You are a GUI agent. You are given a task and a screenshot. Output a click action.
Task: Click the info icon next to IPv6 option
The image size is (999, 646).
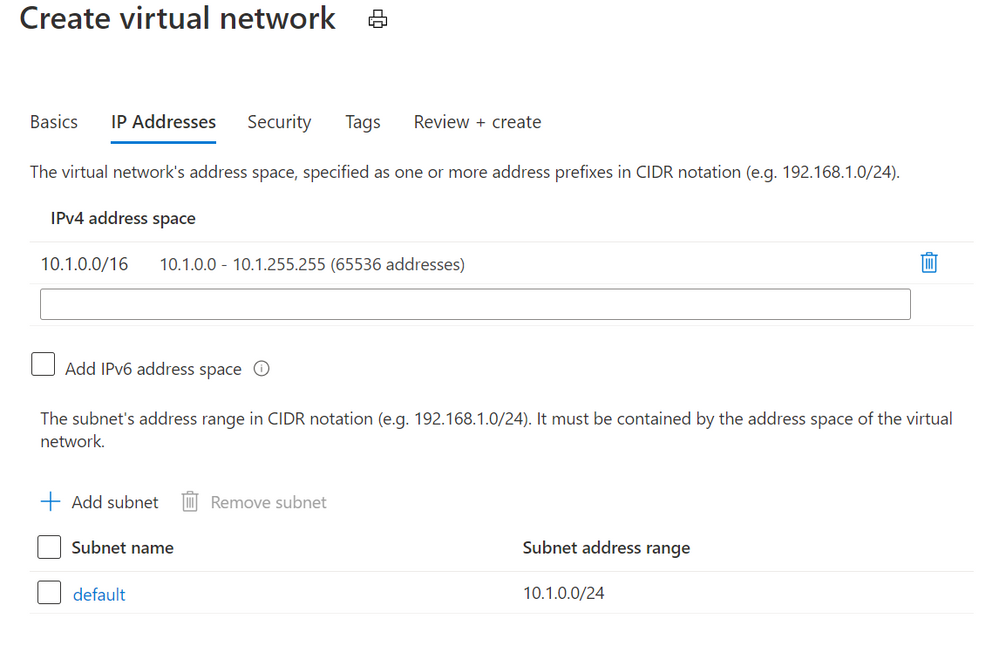point(261,368)
